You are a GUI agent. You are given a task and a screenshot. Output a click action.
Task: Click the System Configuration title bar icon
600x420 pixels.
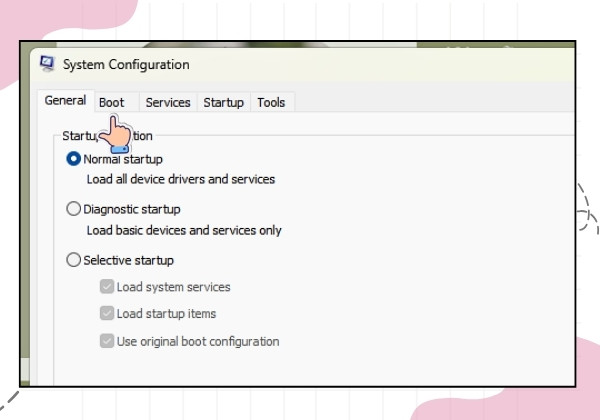[x=47, y=63]
